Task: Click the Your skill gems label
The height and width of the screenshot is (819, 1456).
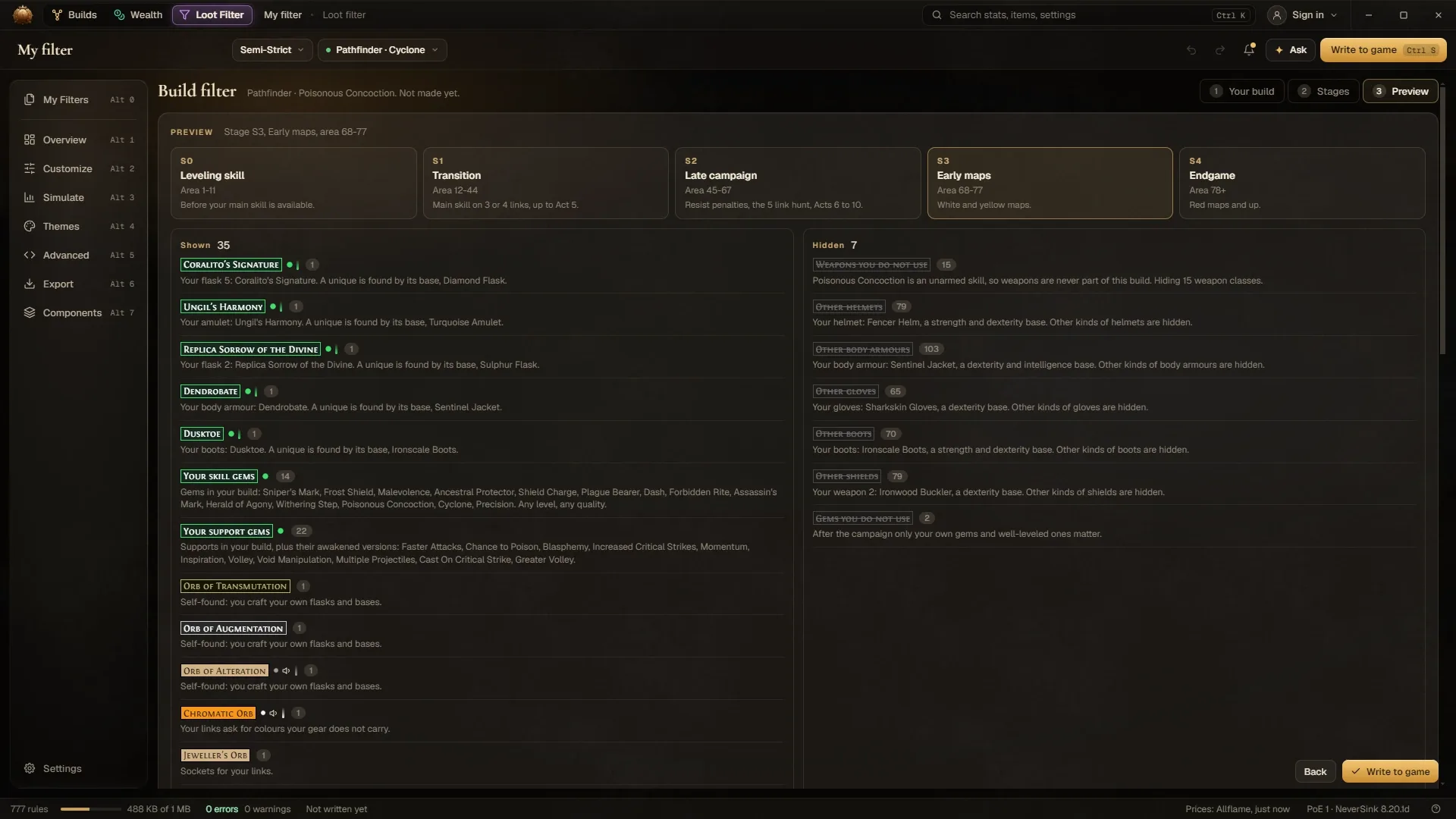Action: (219, 476)
